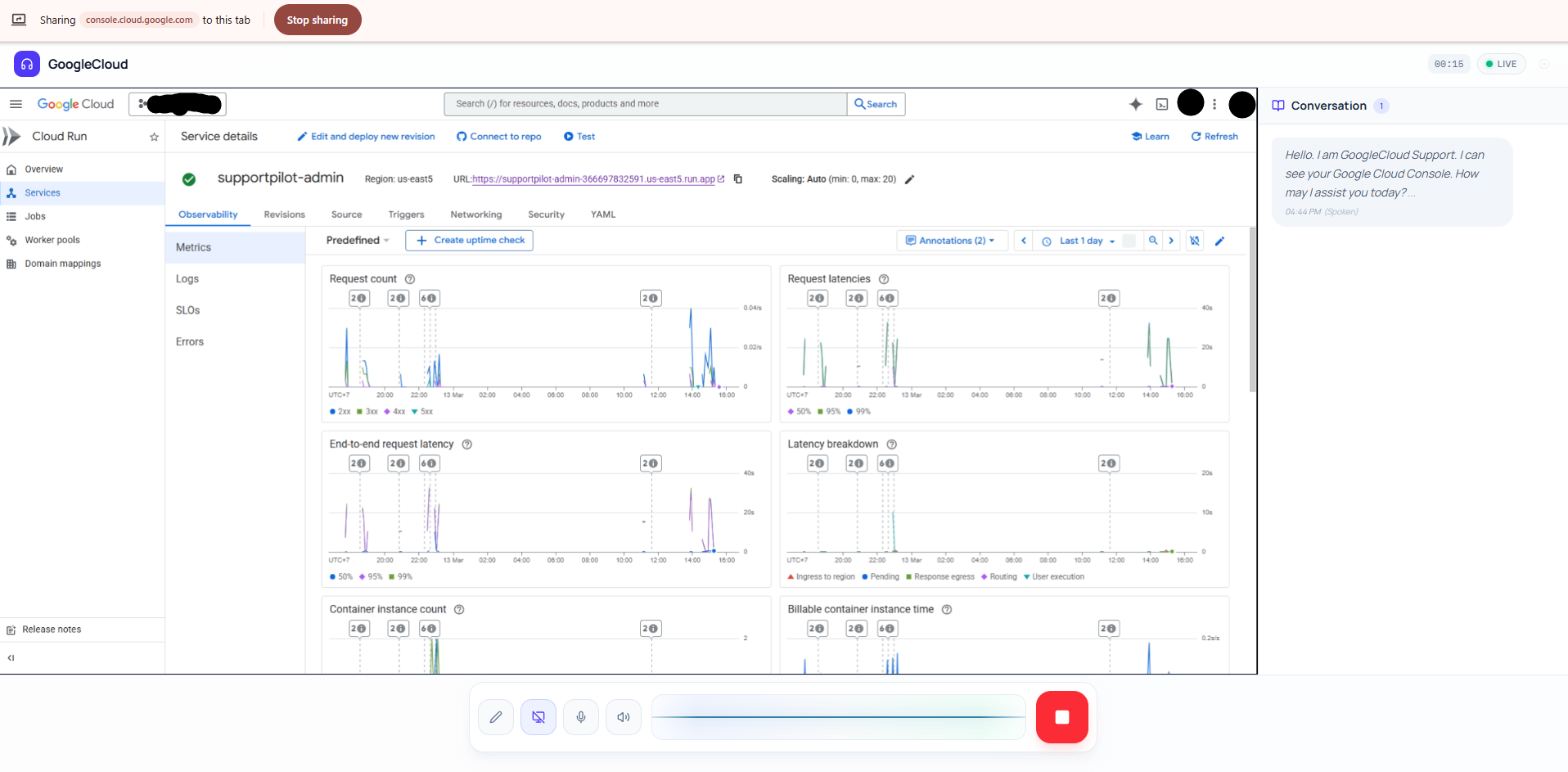Expand the Predefined dashboard dropdown
The height and width of the screenshot is (772, 1568).
pos(358,241)
